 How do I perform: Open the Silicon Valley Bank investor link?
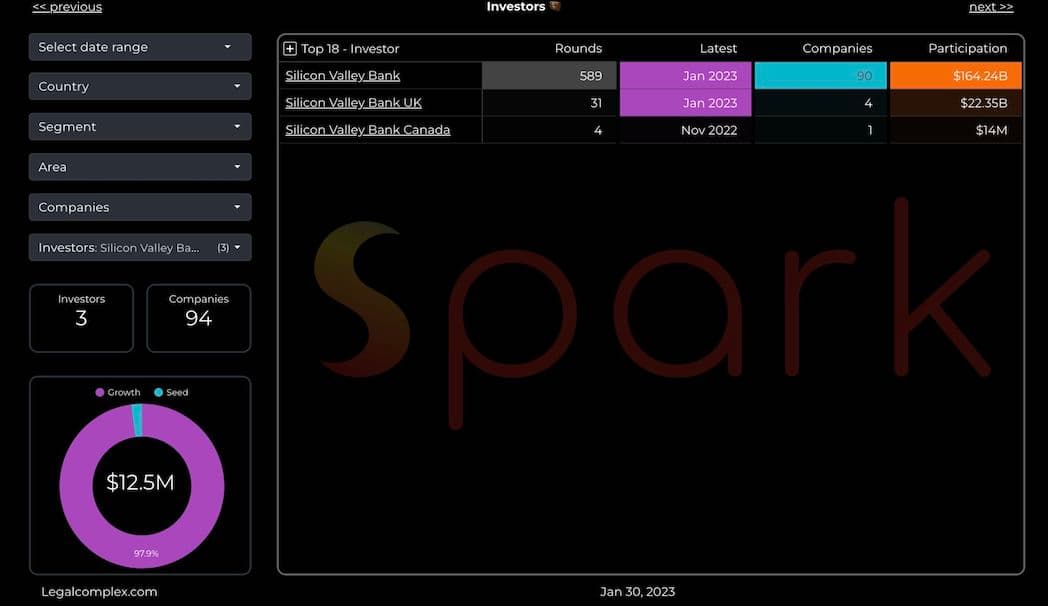(x=342, y=76)
